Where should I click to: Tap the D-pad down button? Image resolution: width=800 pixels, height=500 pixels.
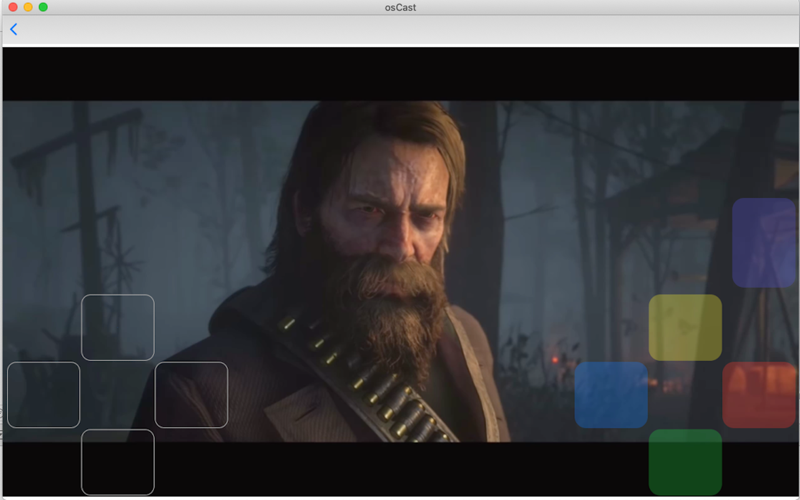pos(118,462)
